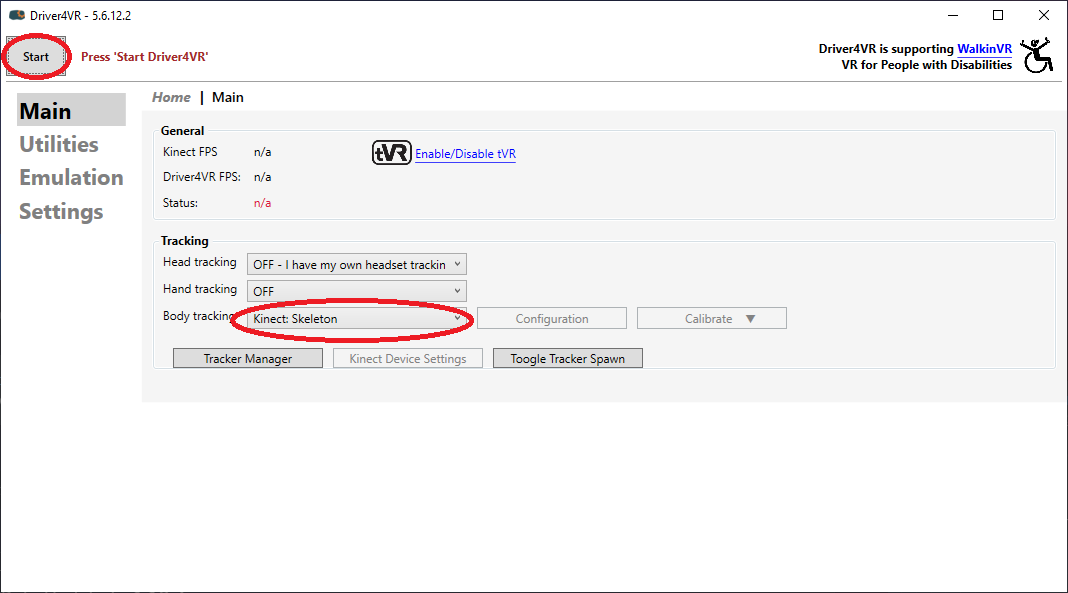Maximize the Driver4VR window
The width and height of the screenshot is (1068, 593).
coord(998,15)
